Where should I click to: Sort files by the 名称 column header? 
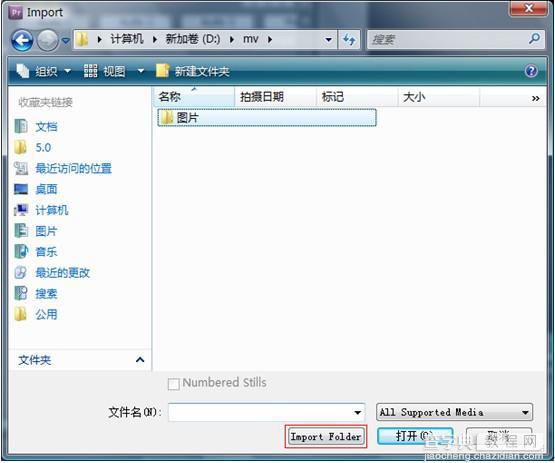pos(194,97)
